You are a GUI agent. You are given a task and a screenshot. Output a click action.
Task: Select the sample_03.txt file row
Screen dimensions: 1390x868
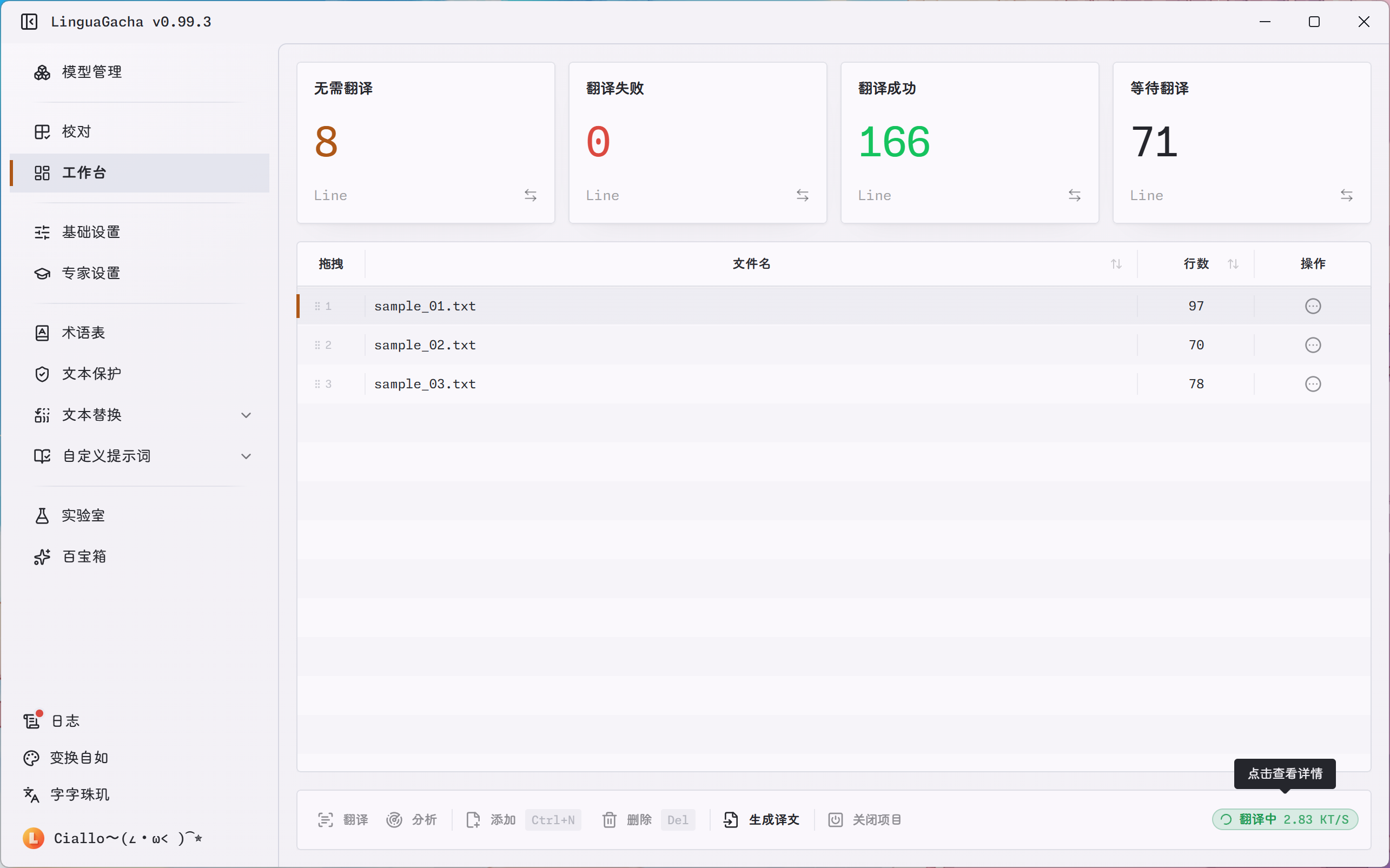pyautogui.click(x=833, y=384)
